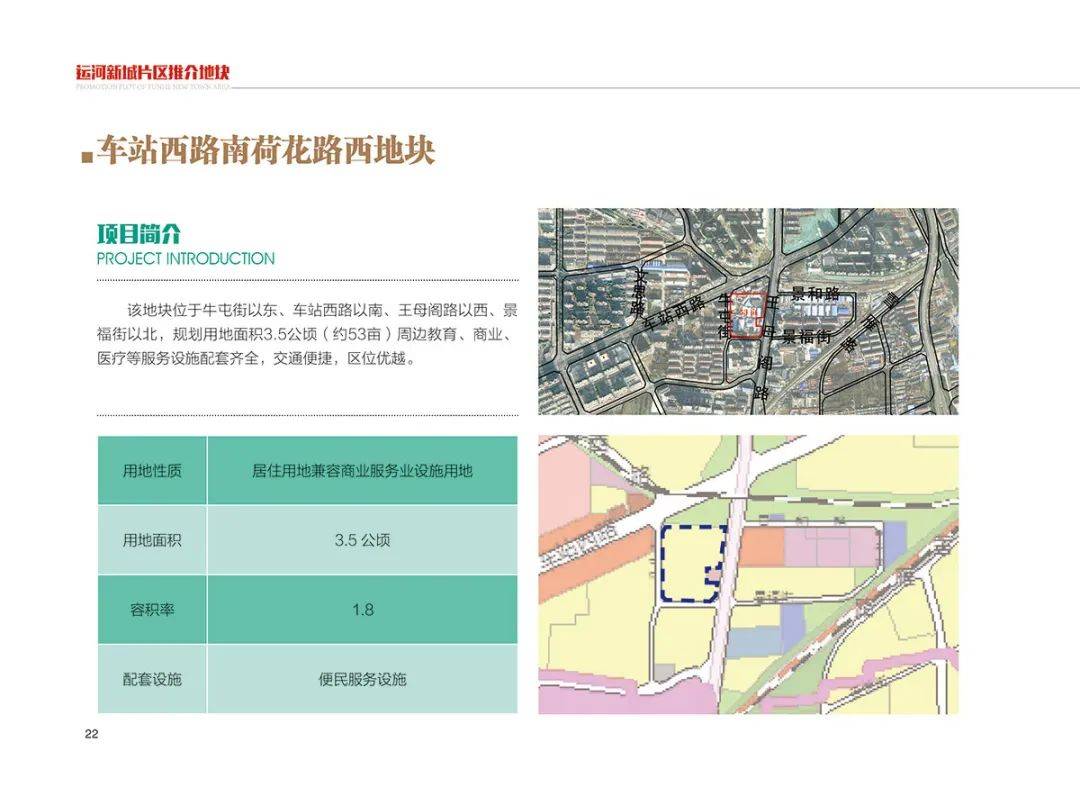Click the red outlined plot on satellite map
The image size is (1080, 796).
[x=747, y=315]
